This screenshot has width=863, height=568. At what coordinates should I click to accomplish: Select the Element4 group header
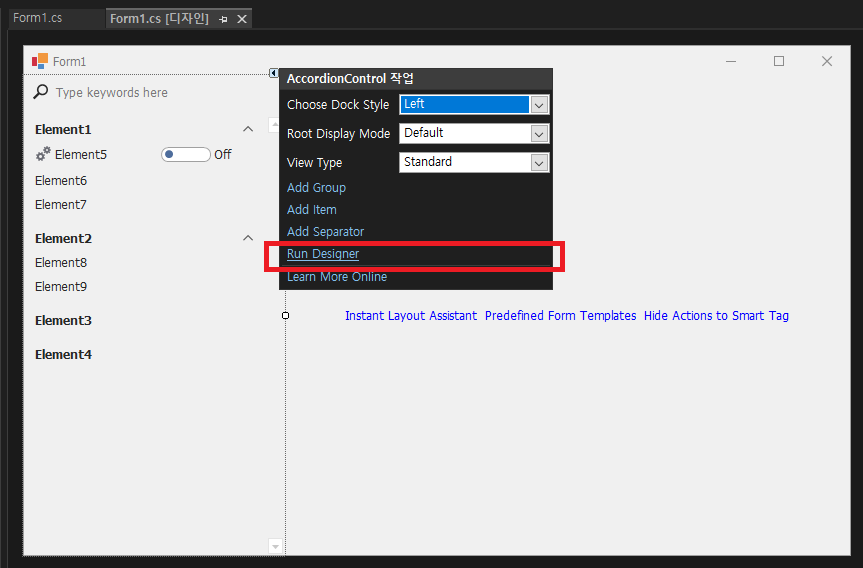[63, 354]
